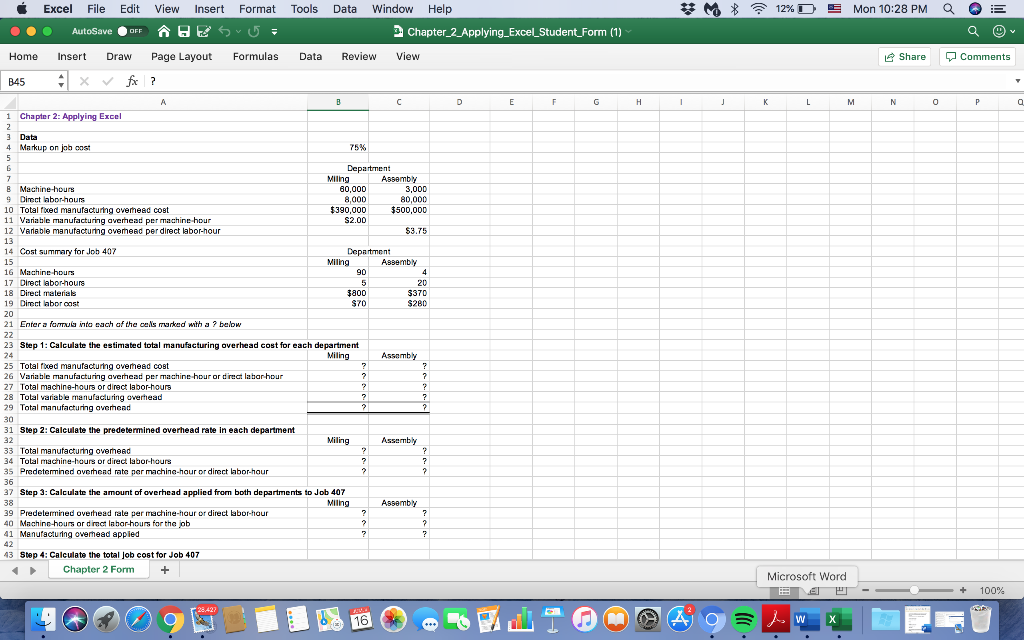The image size is (1024, 640).
Task: Open Google Chrome from the dock
Action: [170, 619]
